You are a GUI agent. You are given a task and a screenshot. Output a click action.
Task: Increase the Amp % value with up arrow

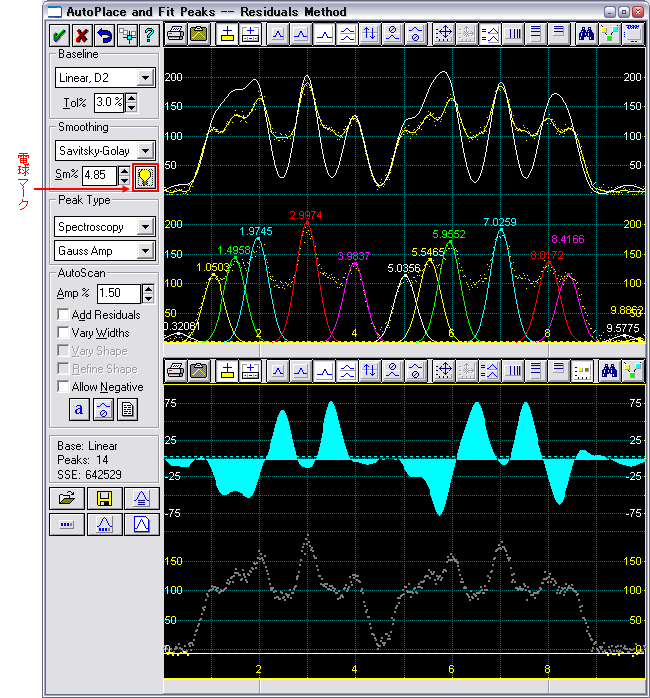(148, 289)
